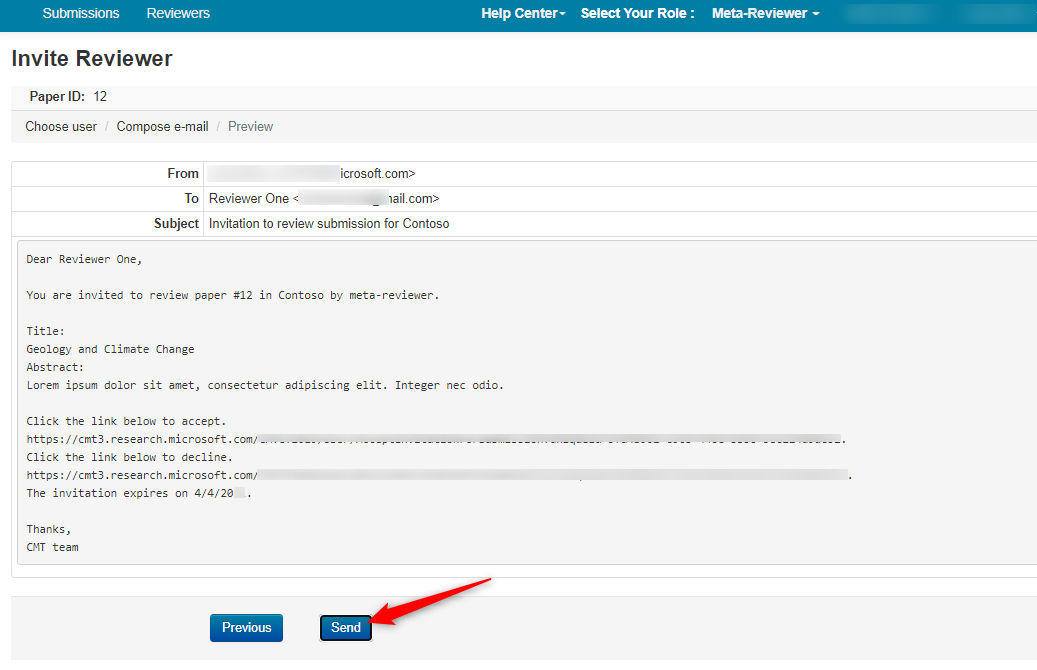Click the 'Geology and Climate Change' title line

click(x=110, y=349)
